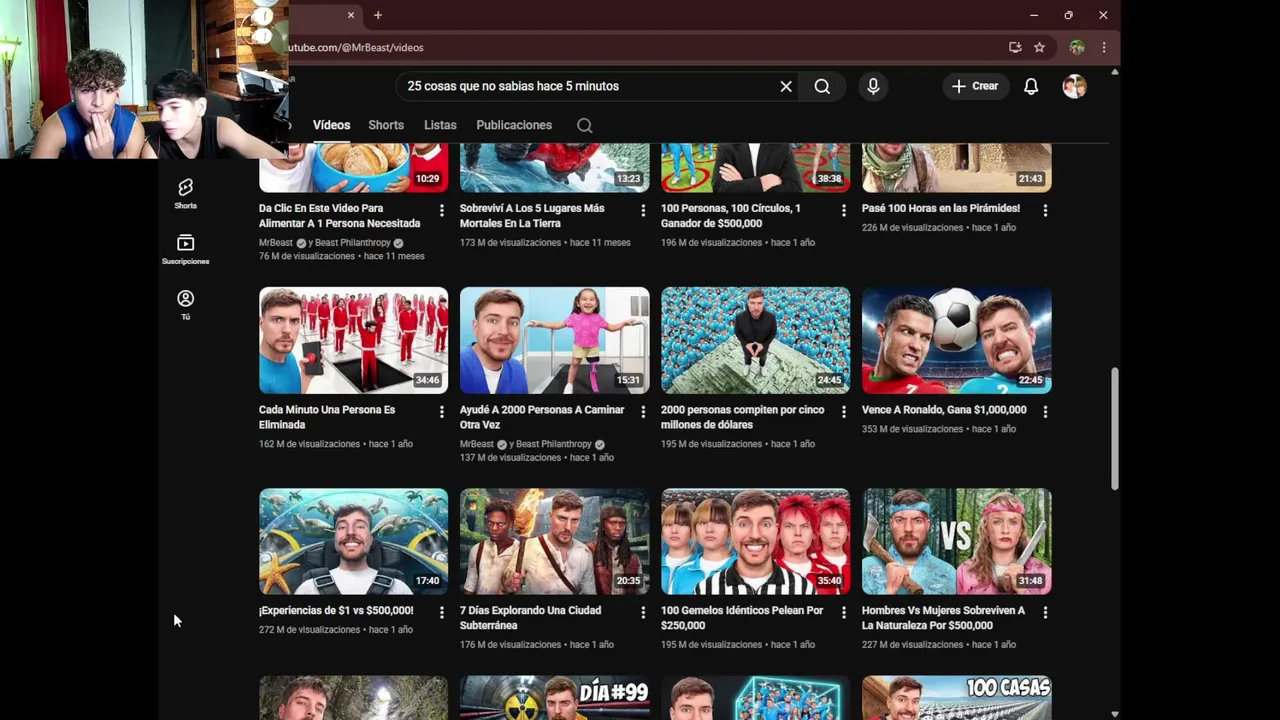The height and width of the screenshot is (720, 1280).
Task: Open options for 7 Días Explorando video
Action: tap(643, 612)
